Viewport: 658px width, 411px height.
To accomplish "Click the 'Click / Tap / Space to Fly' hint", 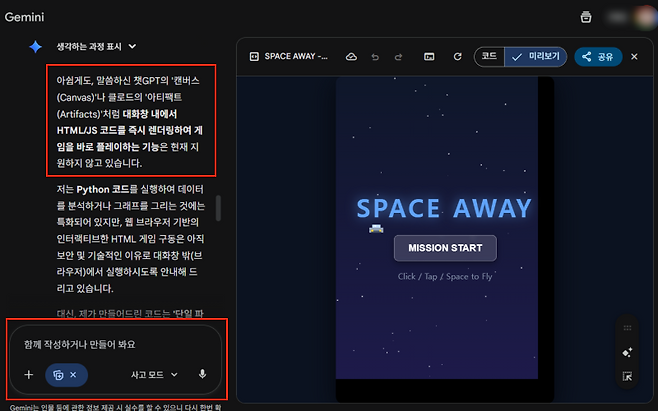I will pyautogui.click(x=445, y=276).
